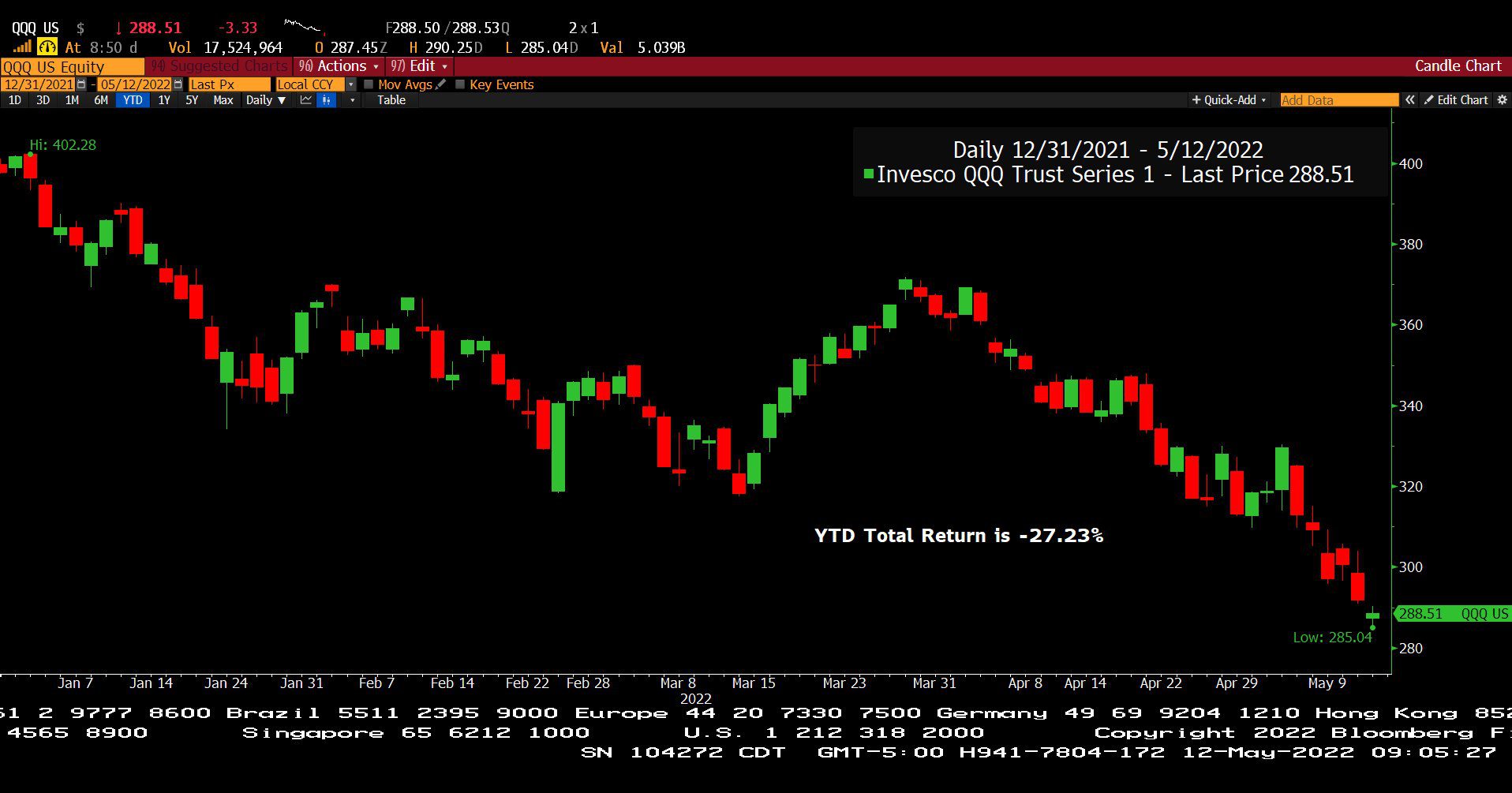Screen dimensions: 1512x793
Task: Switch to line chart type icon
Action: click(306, 100)
